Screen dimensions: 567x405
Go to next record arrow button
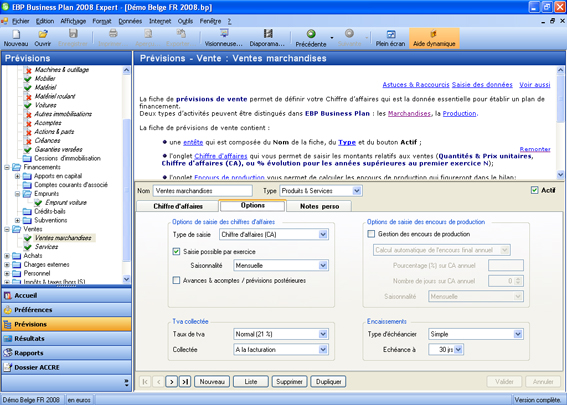[x=171, y=381]
